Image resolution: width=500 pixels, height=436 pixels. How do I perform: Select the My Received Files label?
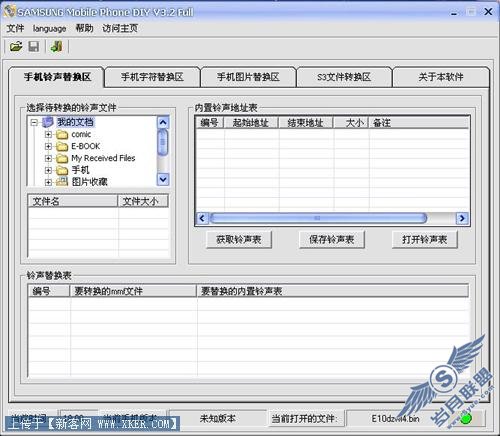pyautogui.click(x=103, y=158)
